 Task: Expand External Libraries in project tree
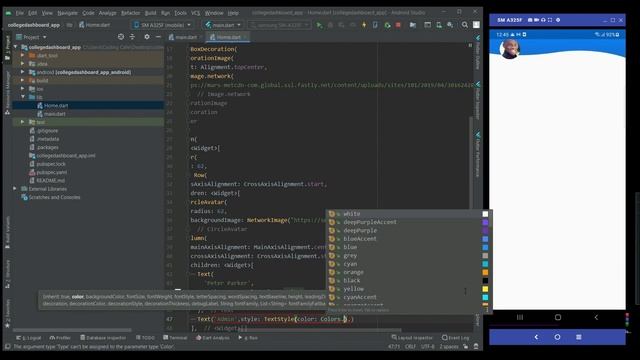[15, 189]
